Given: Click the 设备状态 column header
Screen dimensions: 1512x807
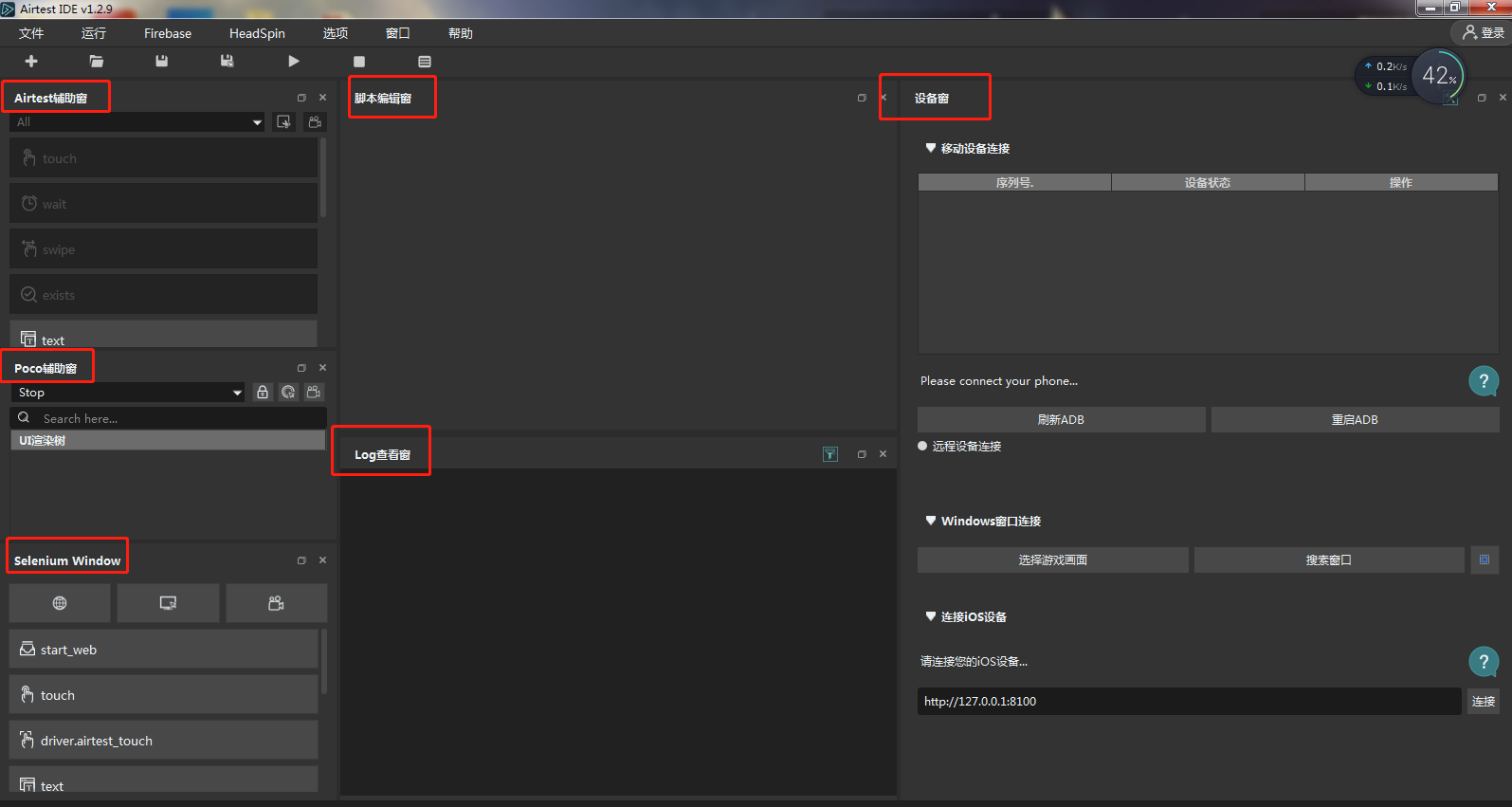Looking at the screenshot, I should coord(1208,182).
